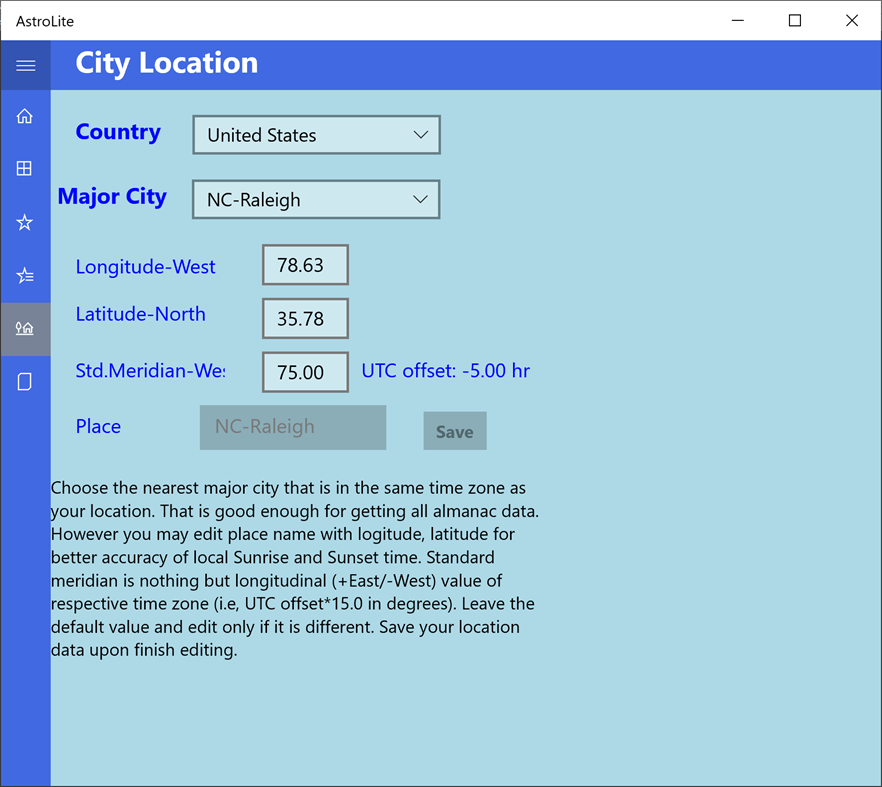Select the star-list icon in the sidebar
Screen dimensions: 882x787
click(24, 274)
